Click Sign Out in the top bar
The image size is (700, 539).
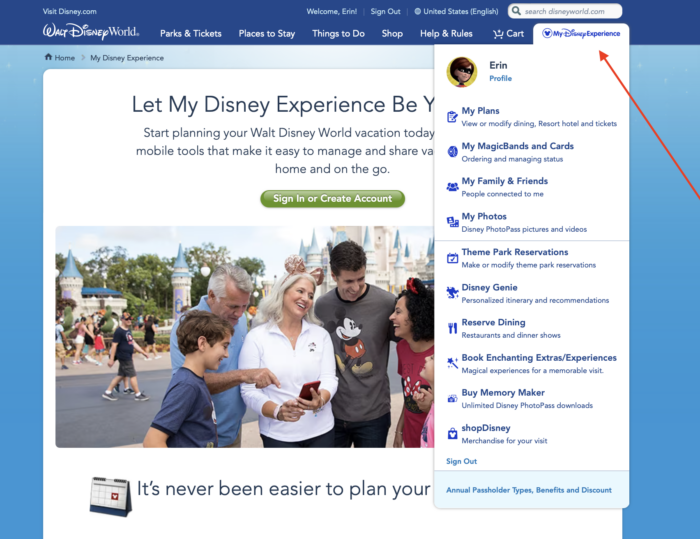pos(385,12)
